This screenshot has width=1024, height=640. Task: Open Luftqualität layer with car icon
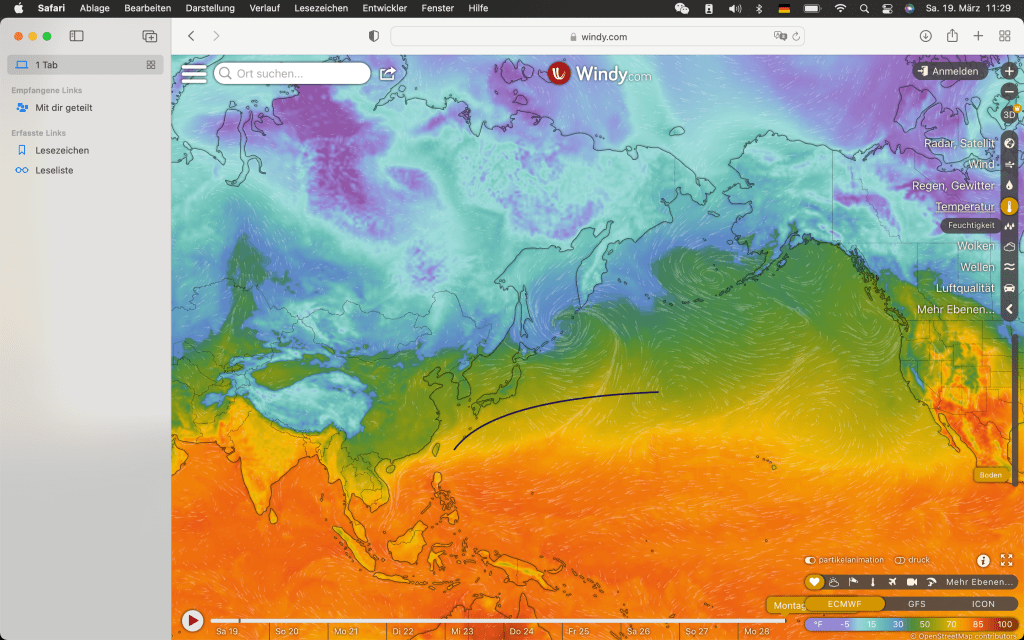1009,288
